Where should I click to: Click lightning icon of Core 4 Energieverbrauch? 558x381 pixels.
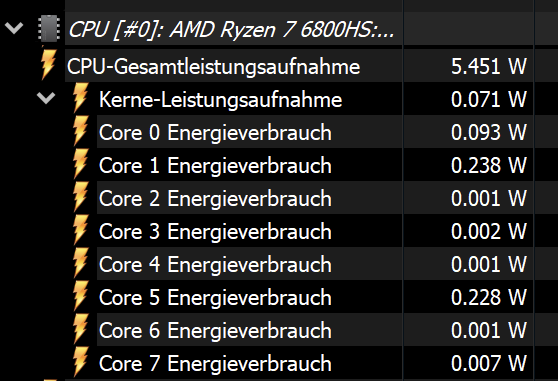tap(80, 263)
